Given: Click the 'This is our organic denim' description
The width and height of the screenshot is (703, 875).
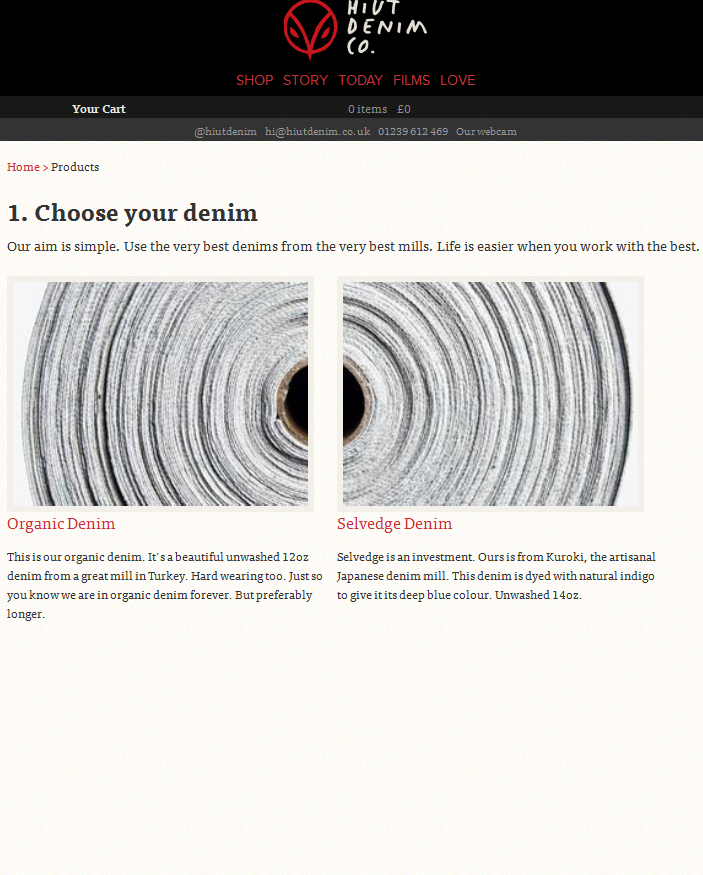Looking at the screenshot, I should point(165,585).
